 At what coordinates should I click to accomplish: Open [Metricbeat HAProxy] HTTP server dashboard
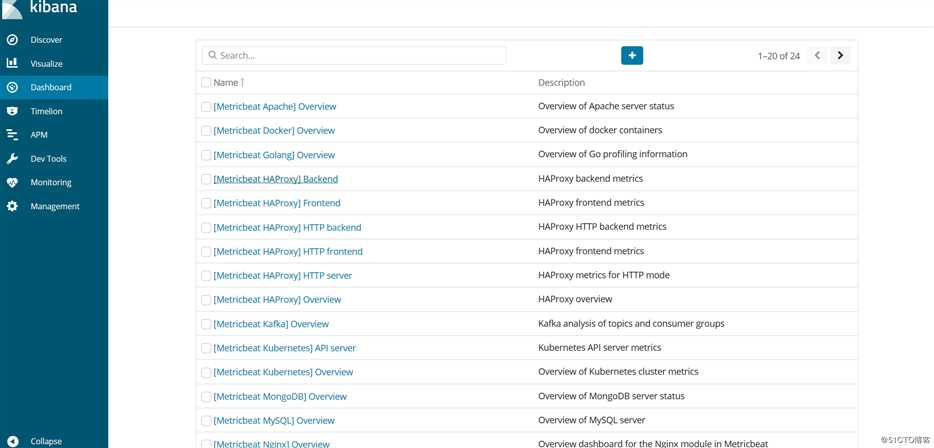tap(282, 276)
